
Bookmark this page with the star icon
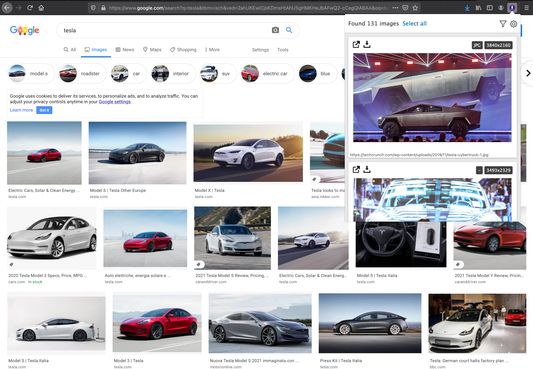click(x=415, y=7)
